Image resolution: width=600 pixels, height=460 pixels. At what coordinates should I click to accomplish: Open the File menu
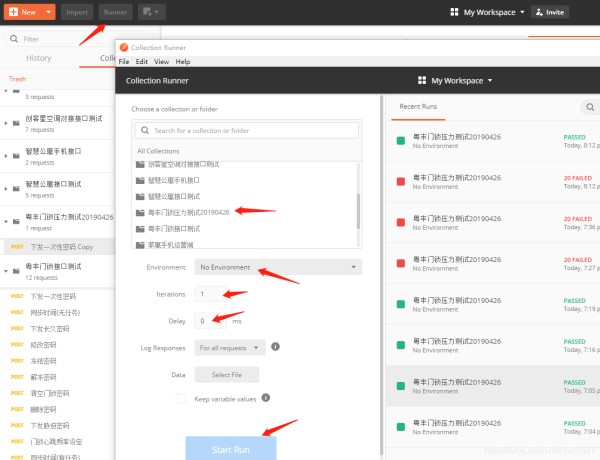click(x=124, y=62)
